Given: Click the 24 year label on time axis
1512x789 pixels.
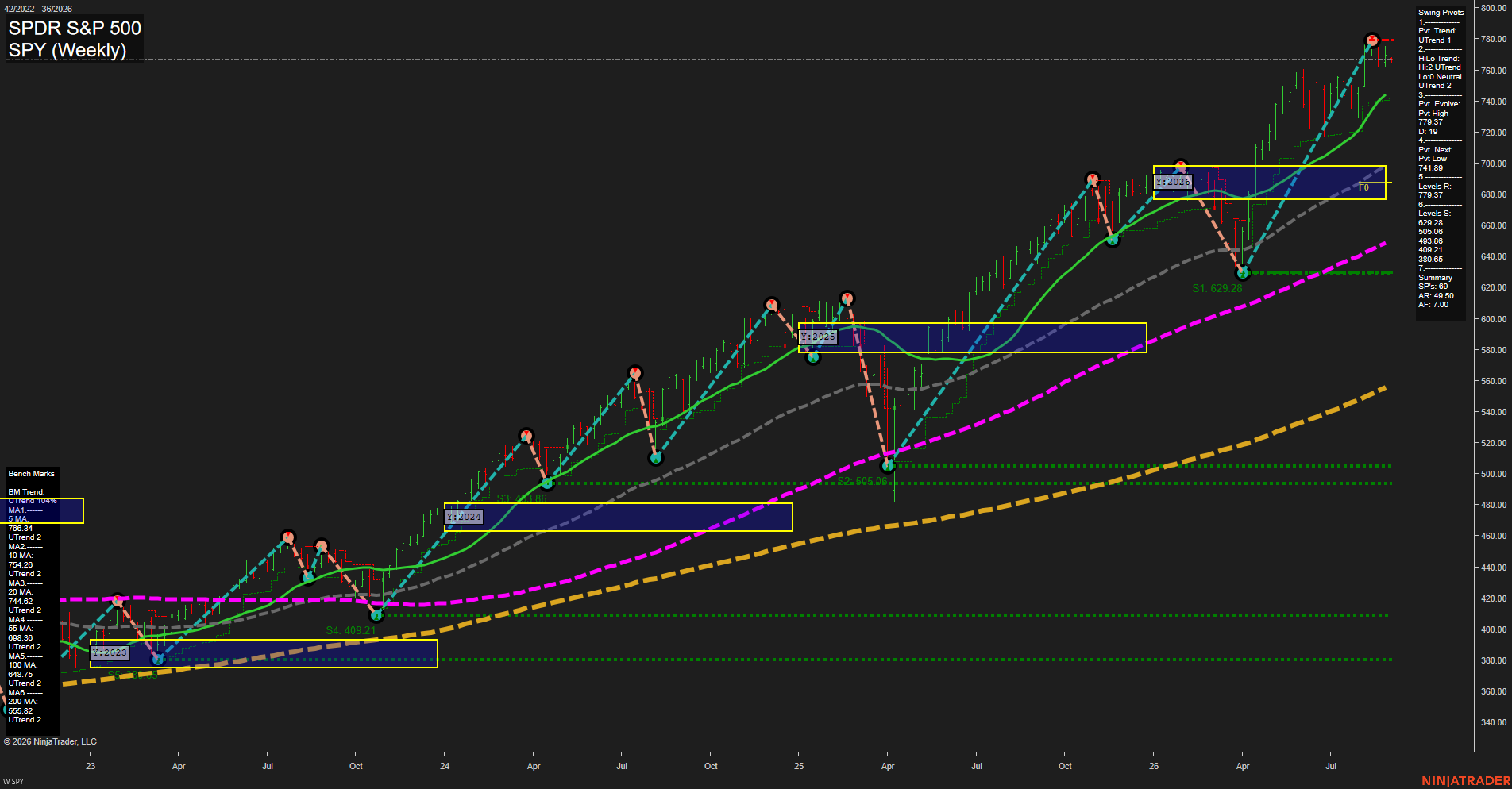Looking at the screenshot, I should [x=445, y=766].
